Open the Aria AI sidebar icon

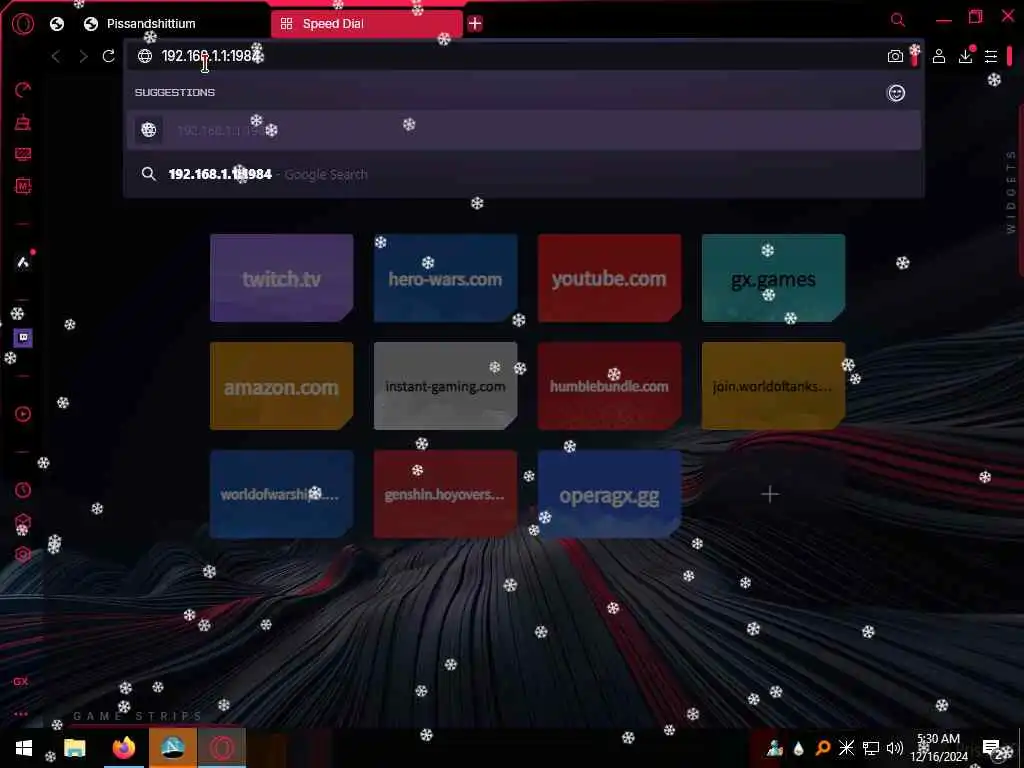(23, 262)
